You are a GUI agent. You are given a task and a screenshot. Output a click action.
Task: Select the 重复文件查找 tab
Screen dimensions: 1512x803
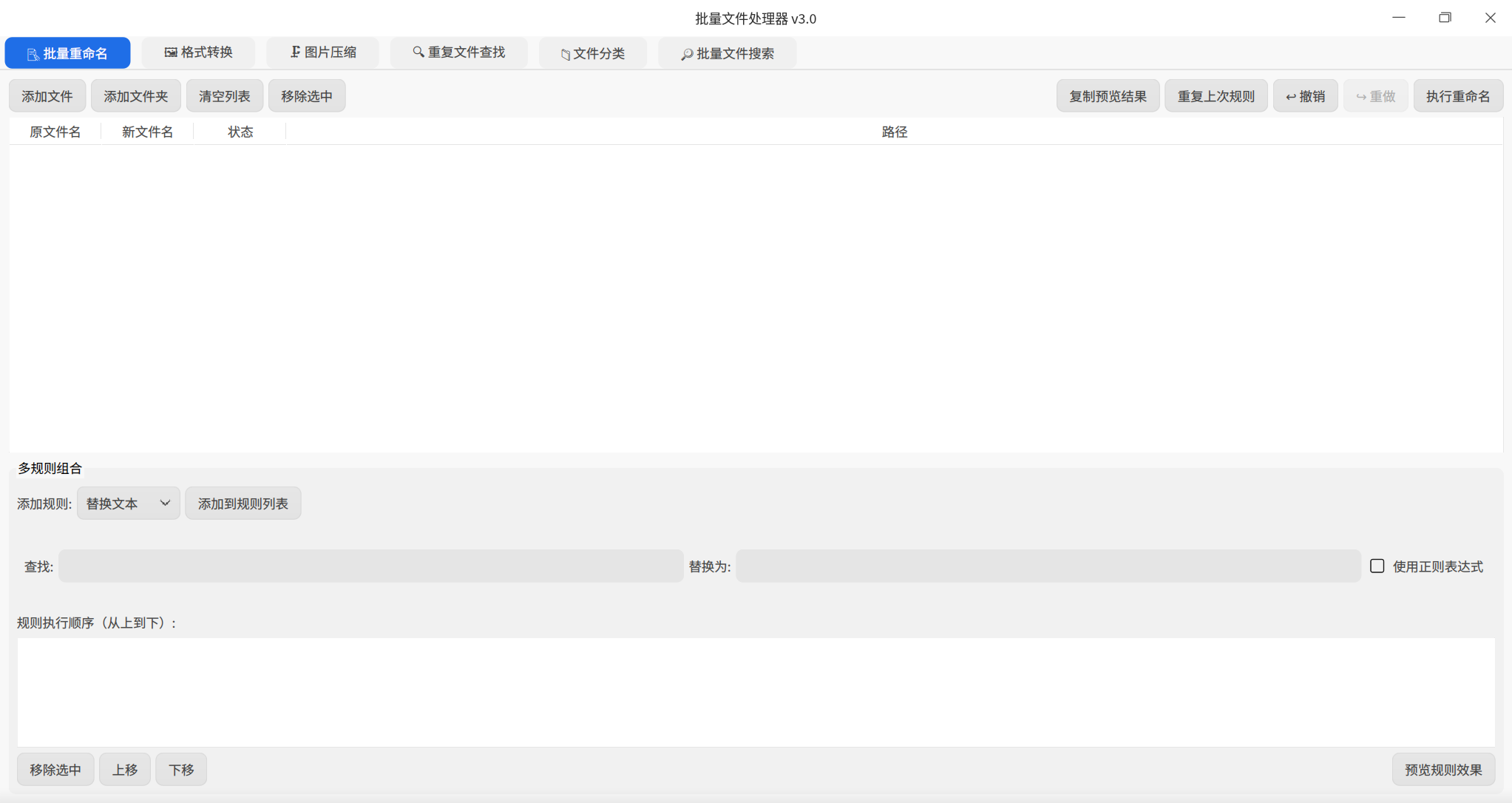point(458,52)
